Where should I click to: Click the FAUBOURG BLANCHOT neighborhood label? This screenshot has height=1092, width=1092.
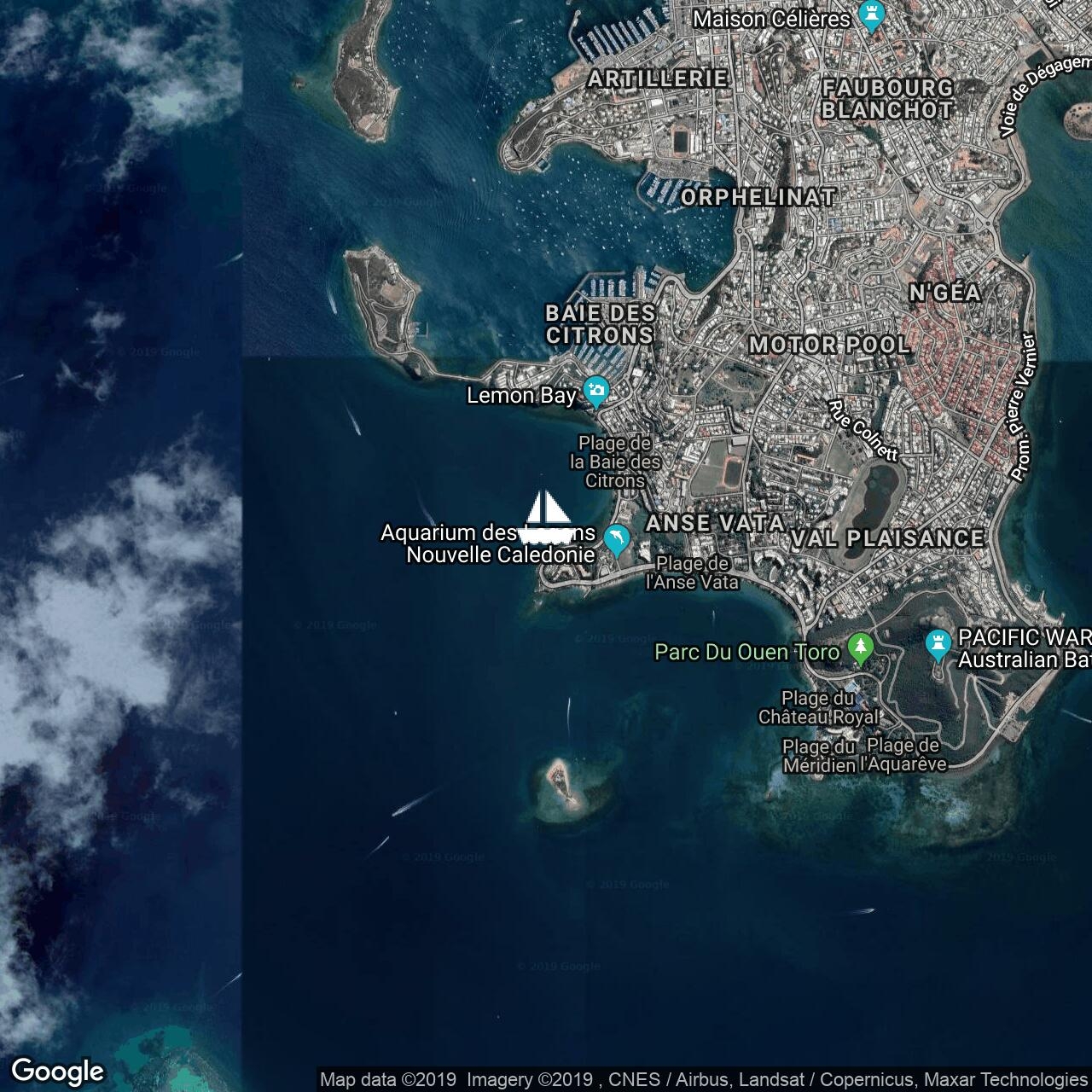point(887,98)
